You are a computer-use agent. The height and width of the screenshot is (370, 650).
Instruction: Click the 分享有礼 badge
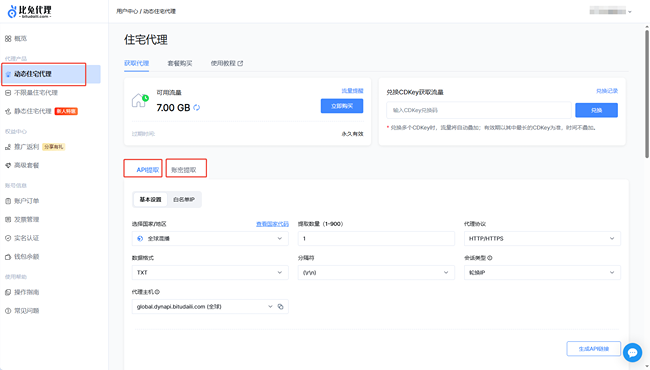point(54,147)
